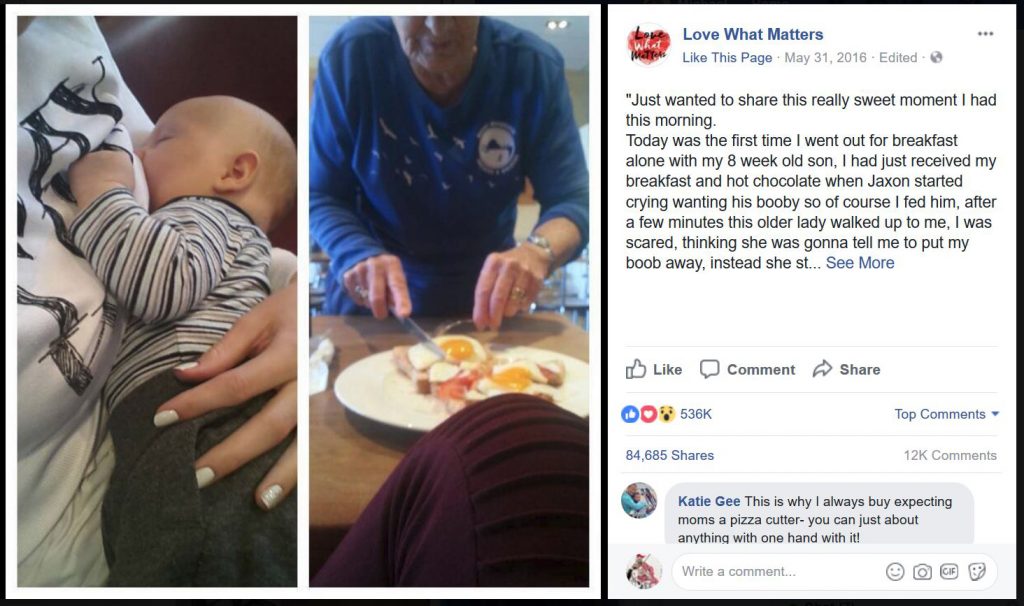Open the Love What Matters page name
This screenshot has height=606, width=1024.
(x=752, y=34)
